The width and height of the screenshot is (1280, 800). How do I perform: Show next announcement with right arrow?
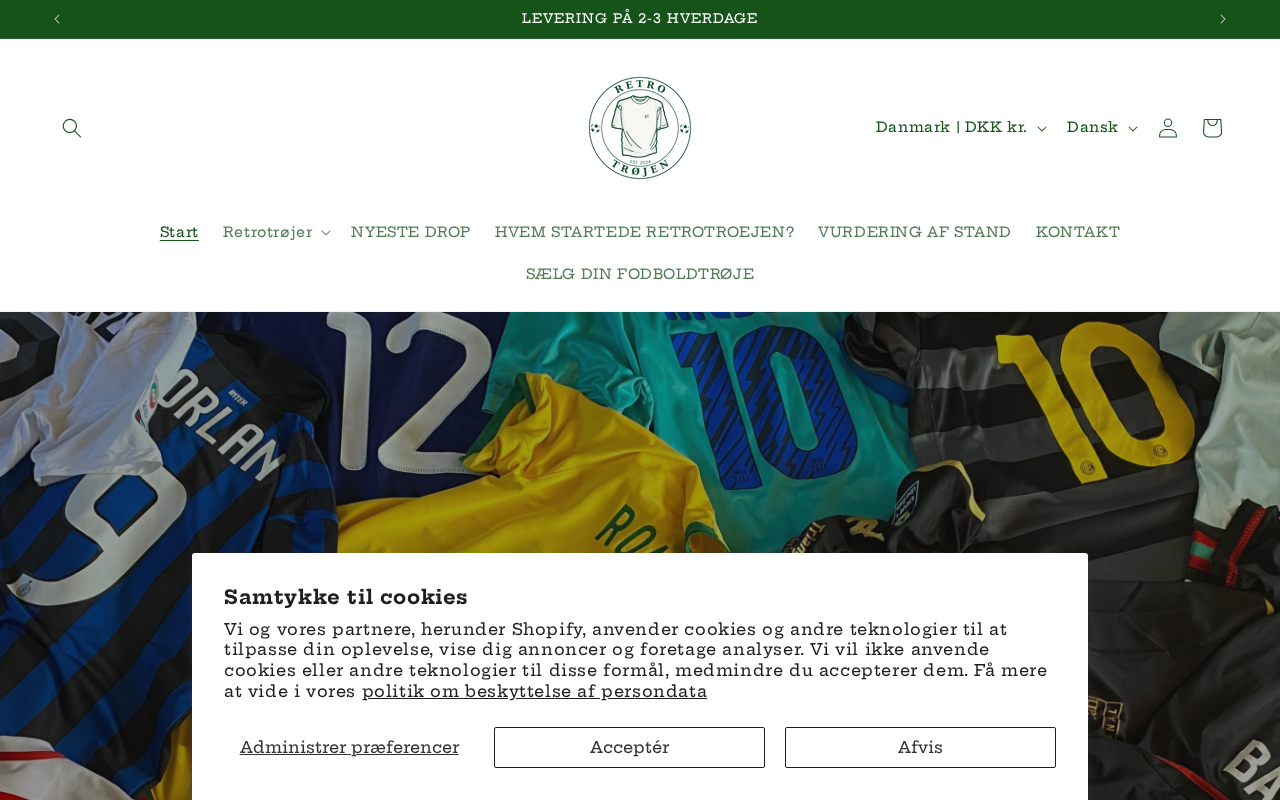1222,19
